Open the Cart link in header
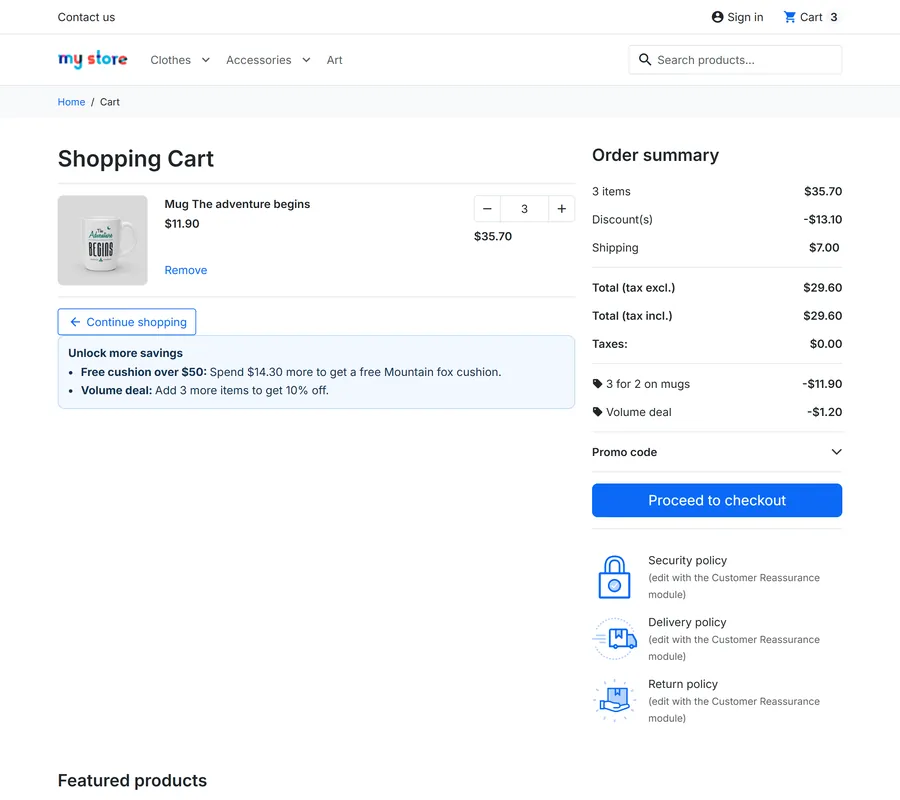Viewport: 900px width, 800px height. pyautogui.click(x=811, y=17)
